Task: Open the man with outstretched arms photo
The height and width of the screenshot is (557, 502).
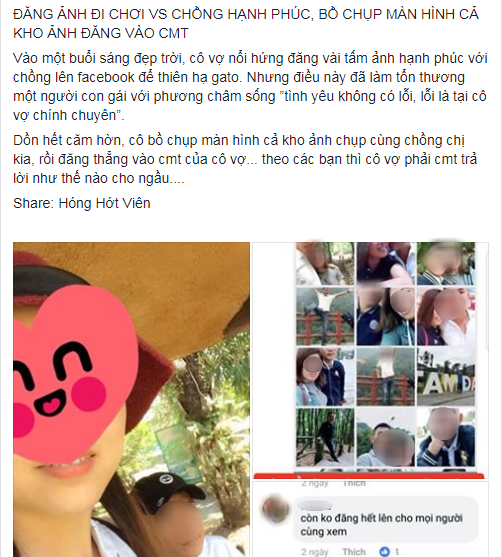Action: click(325, 317)
